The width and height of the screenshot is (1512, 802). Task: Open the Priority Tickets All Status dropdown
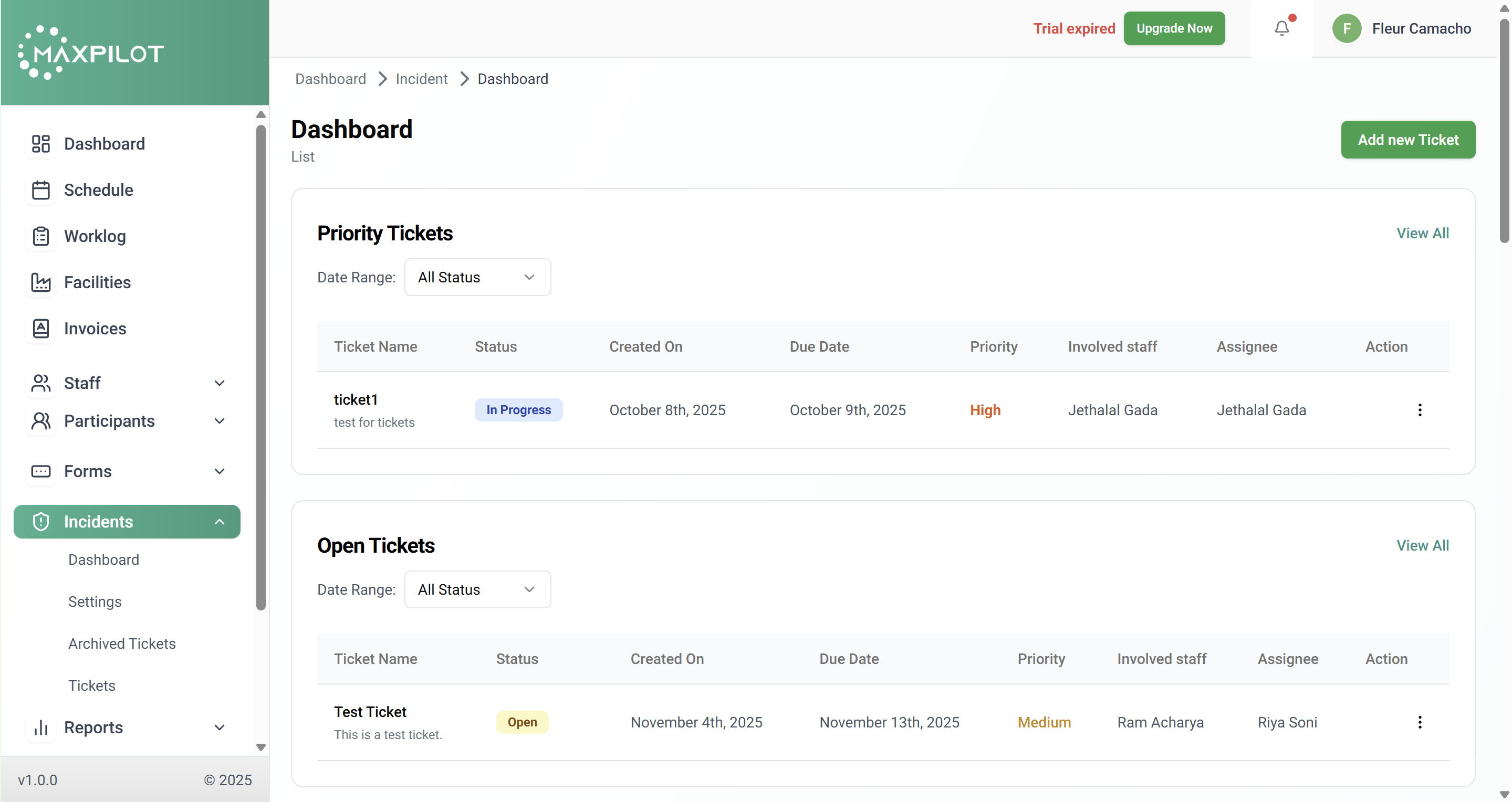point(477,277)
